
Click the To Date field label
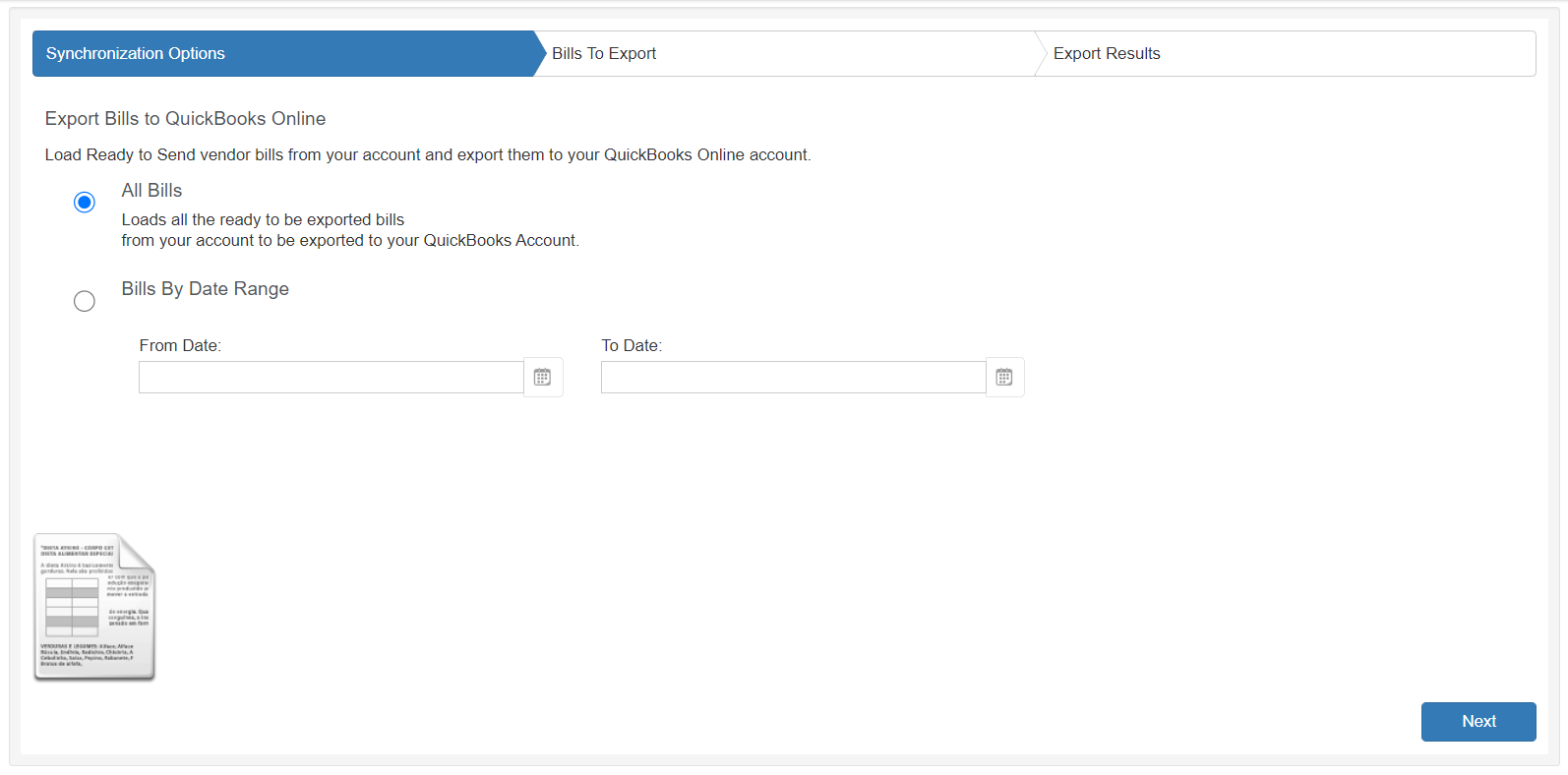pos(632,346)
